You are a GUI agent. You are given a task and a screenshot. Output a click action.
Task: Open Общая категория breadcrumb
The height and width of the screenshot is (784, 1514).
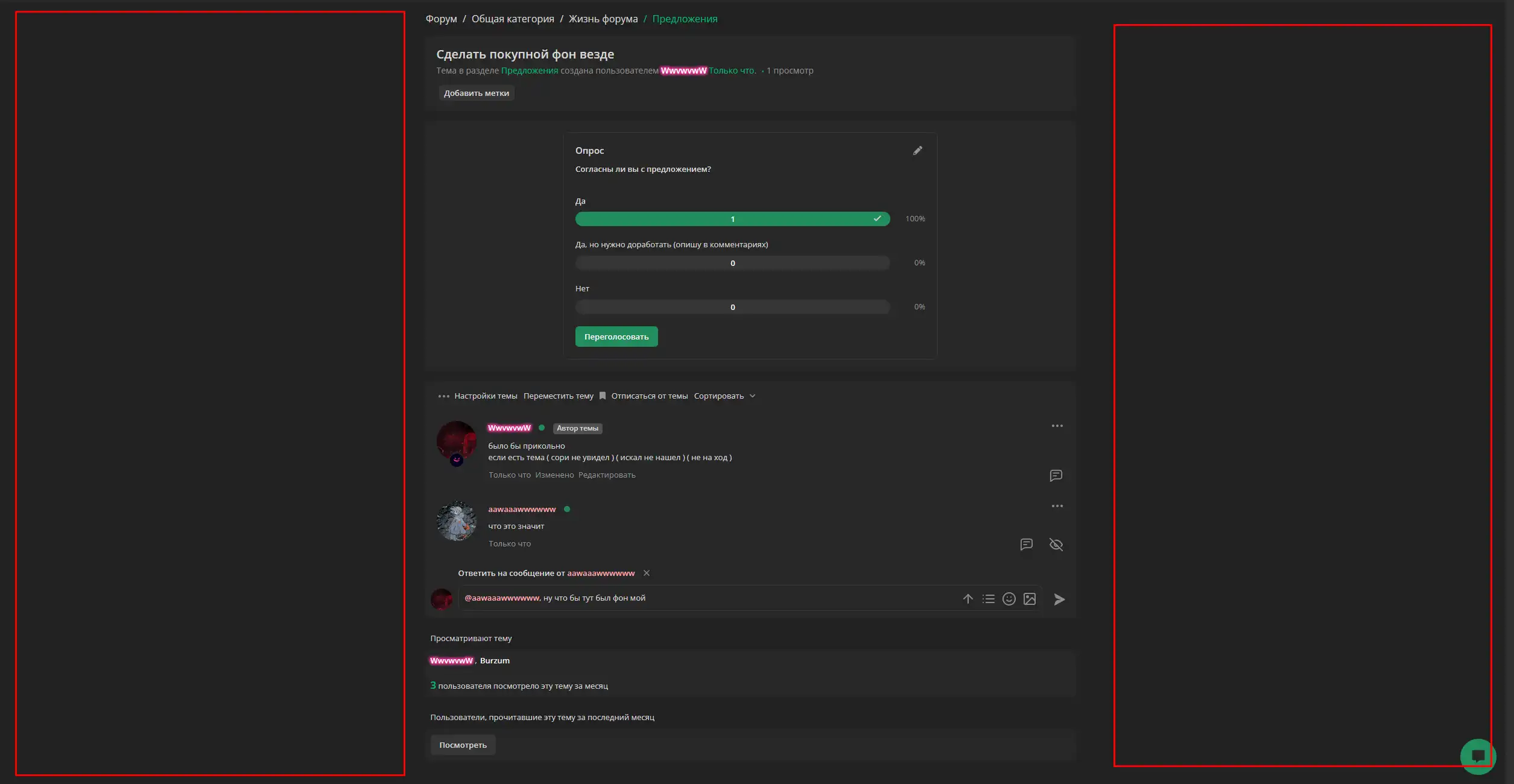click(x=513, y=19)
